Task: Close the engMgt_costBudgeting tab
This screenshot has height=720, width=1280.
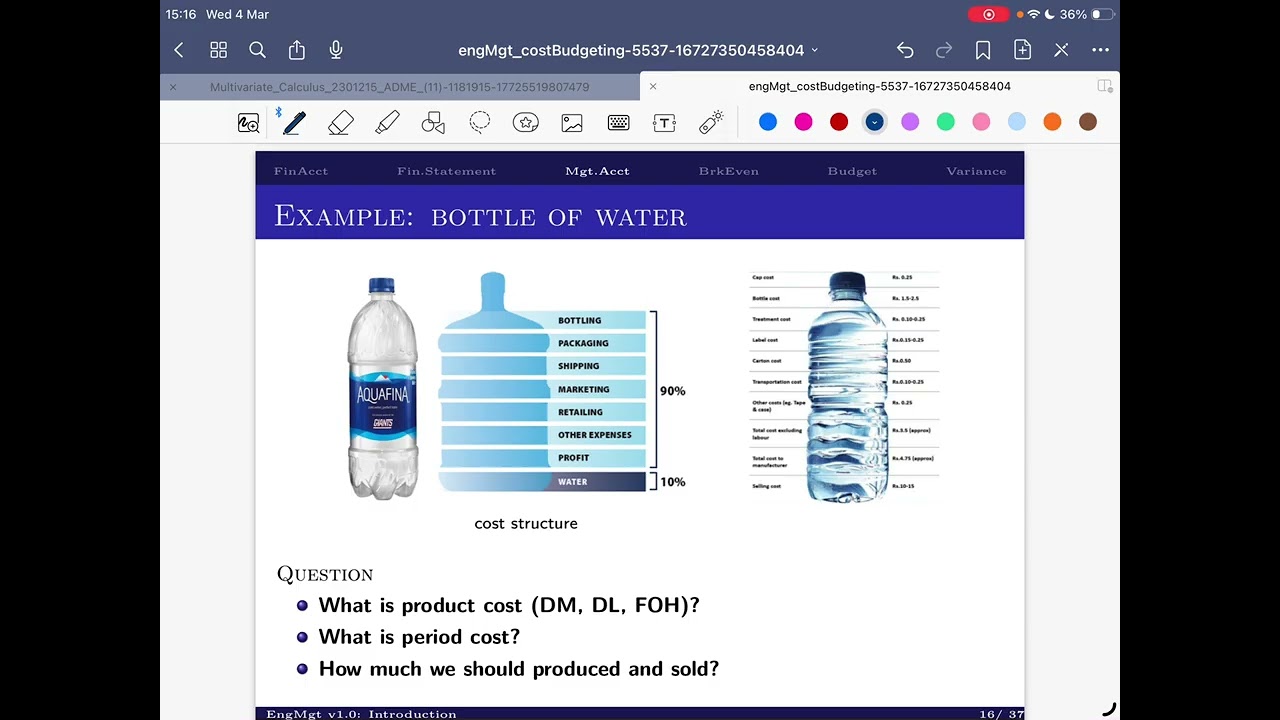Action: tap(653, 87)
